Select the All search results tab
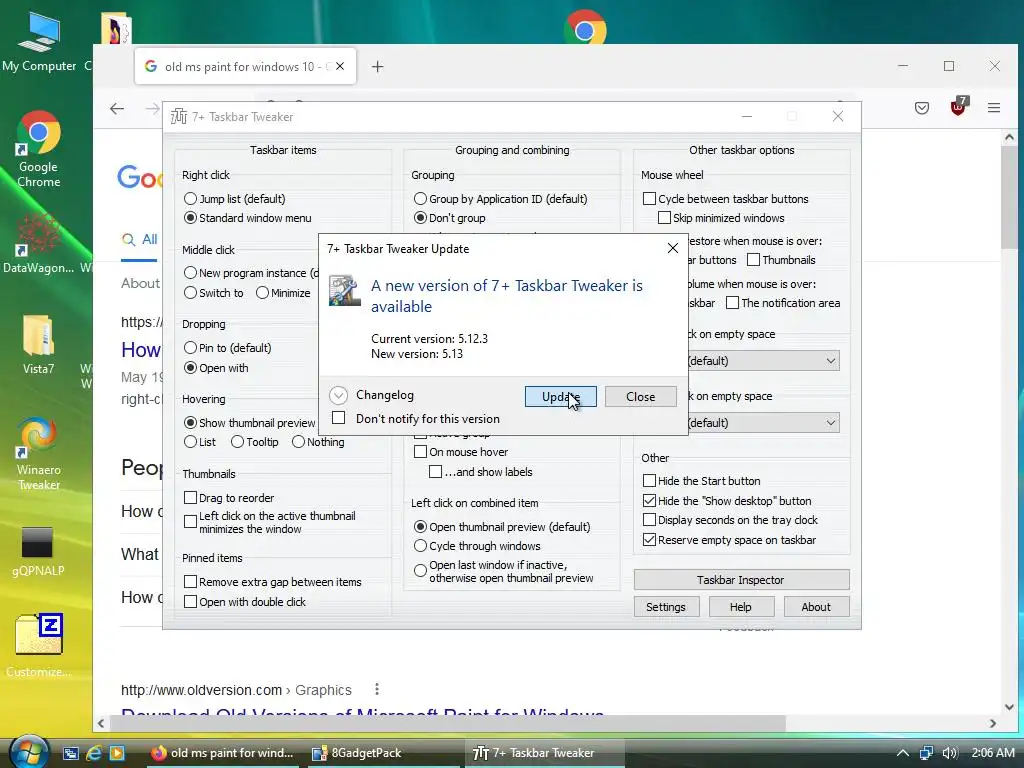Image resolution: width=1024 pixels, height=768 pixels. pyautogui.click(x=140, y=239)
